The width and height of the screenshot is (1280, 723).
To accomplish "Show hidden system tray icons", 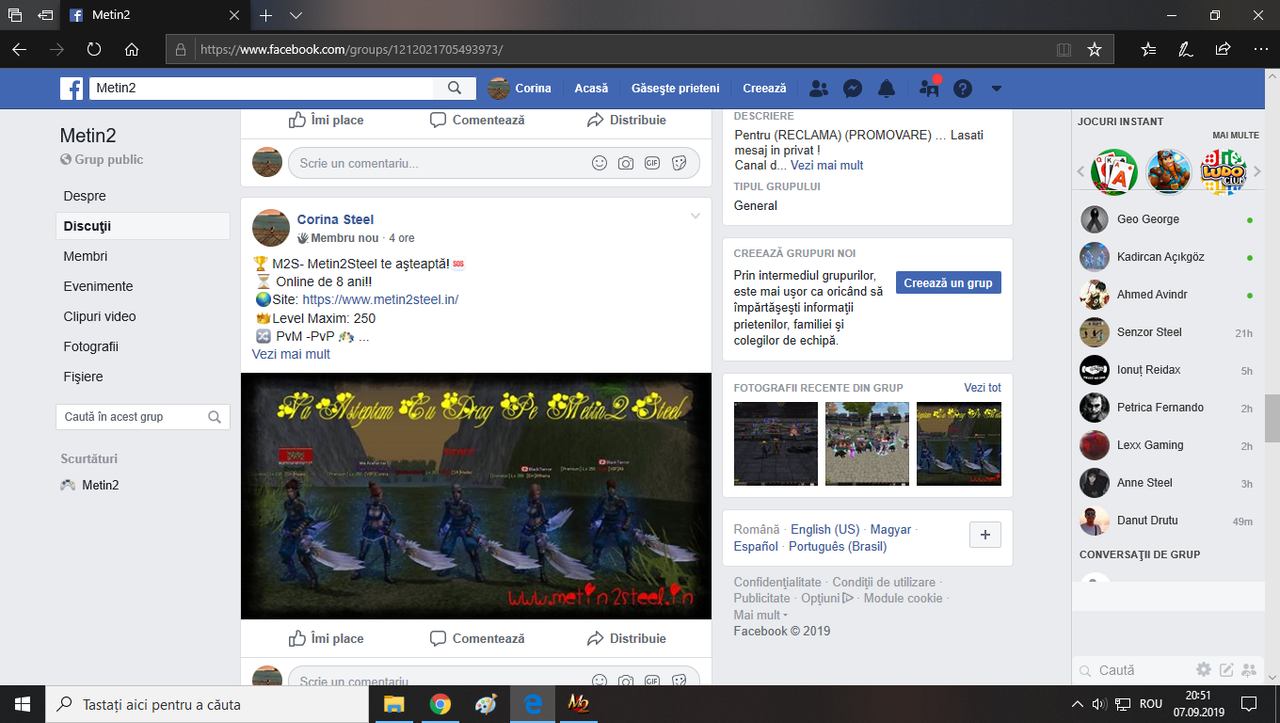I will pos(1077,704).
